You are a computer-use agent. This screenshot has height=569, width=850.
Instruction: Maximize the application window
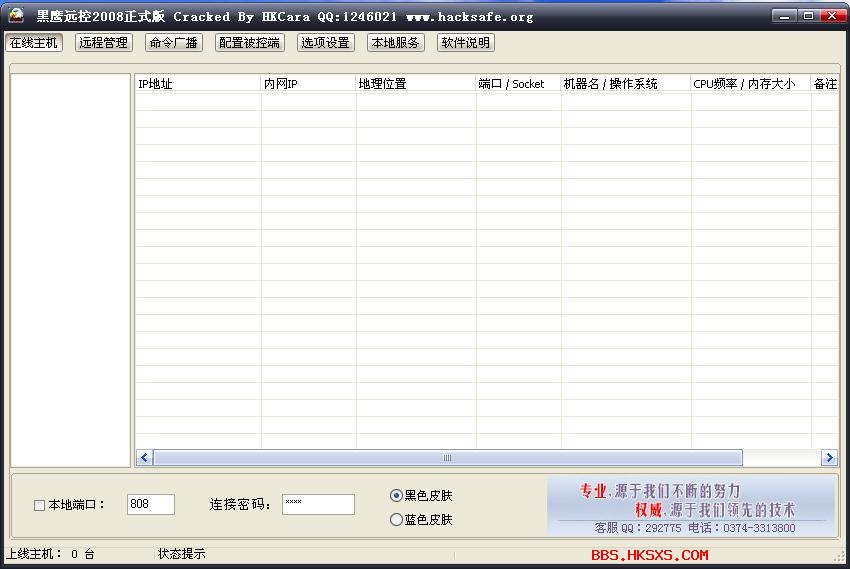pyautogui.click(x=808, y=15)
